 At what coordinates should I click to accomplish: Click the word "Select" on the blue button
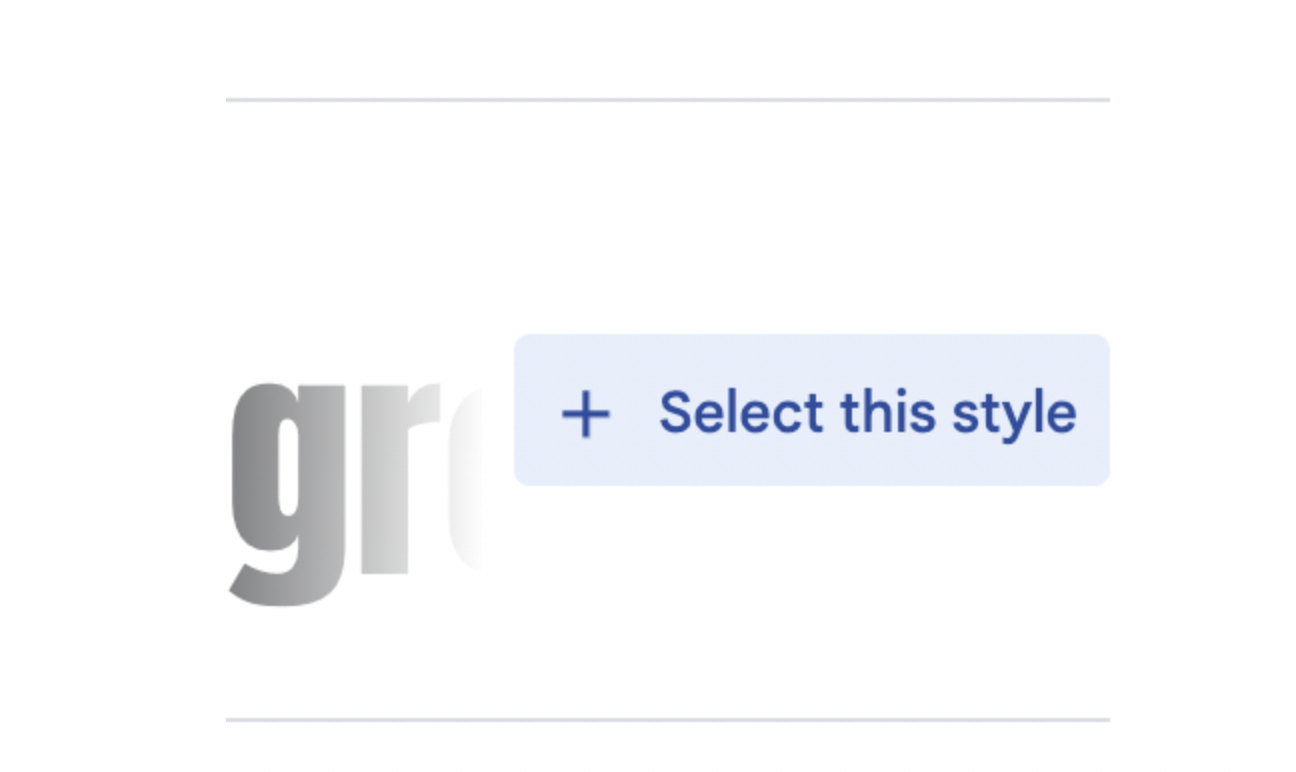(x=741, y=411)
